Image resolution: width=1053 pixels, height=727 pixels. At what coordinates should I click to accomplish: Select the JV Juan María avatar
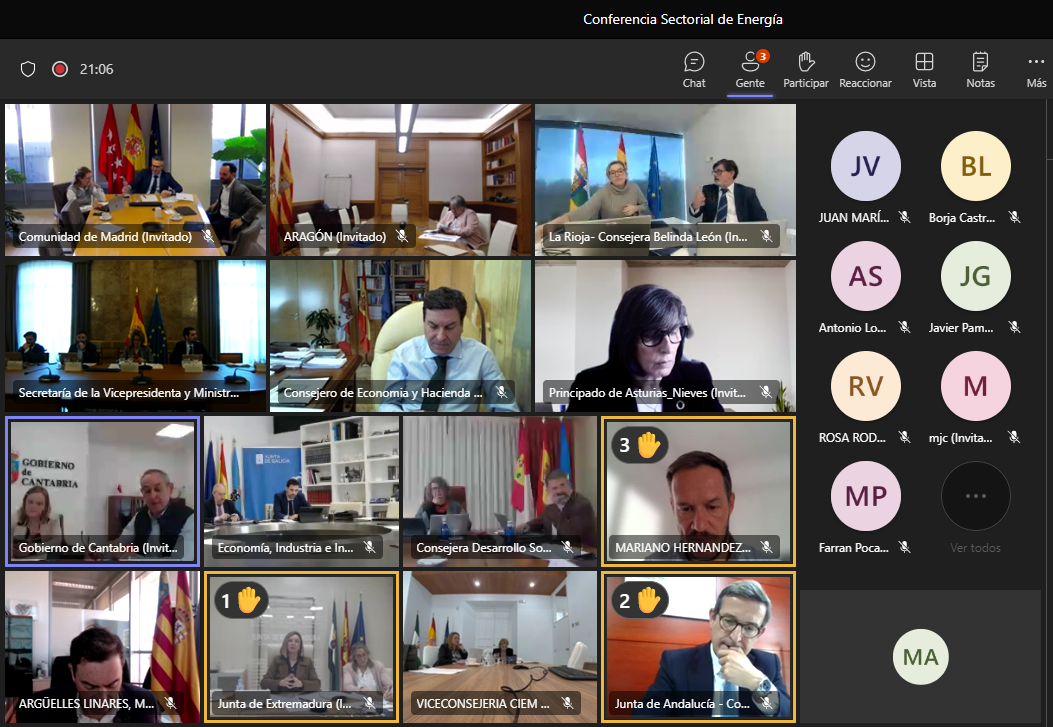(865, 166)
